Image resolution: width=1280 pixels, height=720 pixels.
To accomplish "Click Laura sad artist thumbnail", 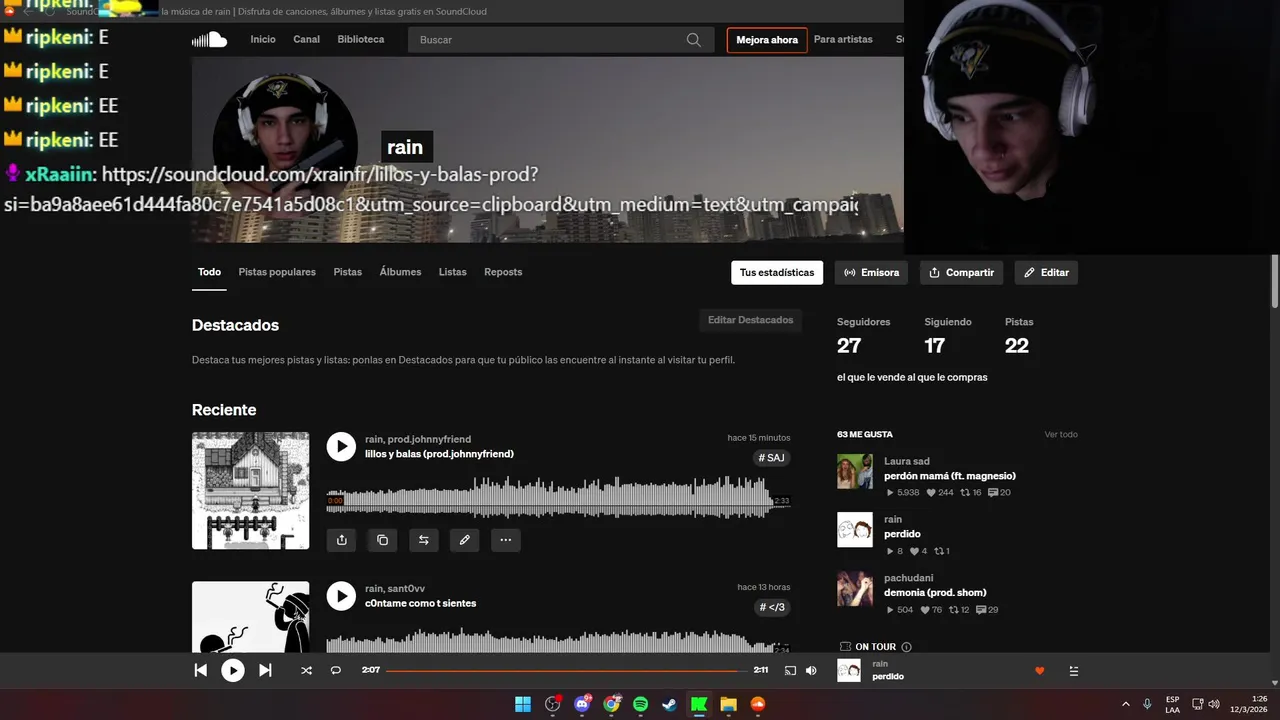I will [x=855, y=471].
